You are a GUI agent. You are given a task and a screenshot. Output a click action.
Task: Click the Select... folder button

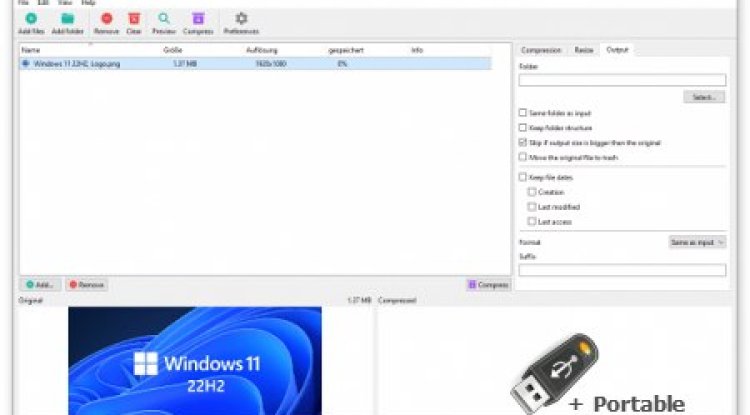pyautogui.click(x=704, y=97)
